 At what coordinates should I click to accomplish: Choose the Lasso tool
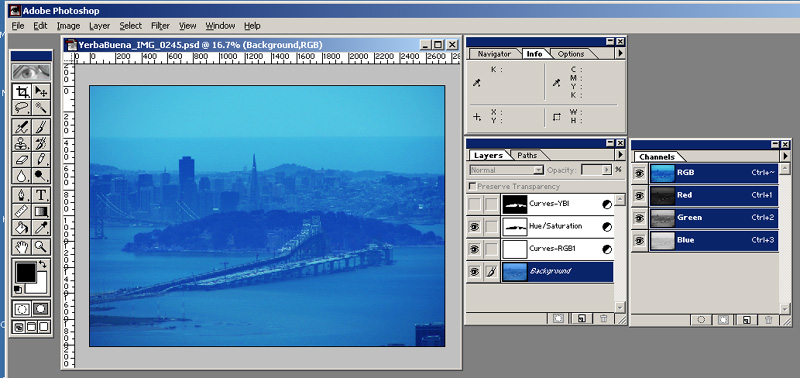pyautogui.click(x=22, y=108)
